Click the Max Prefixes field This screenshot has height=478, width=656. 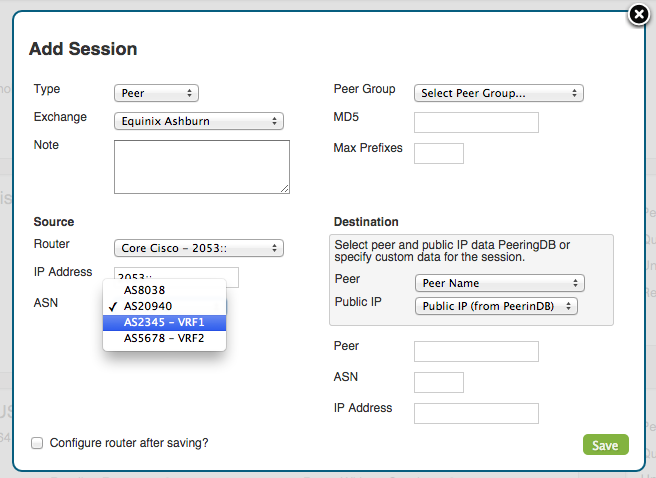439,153
